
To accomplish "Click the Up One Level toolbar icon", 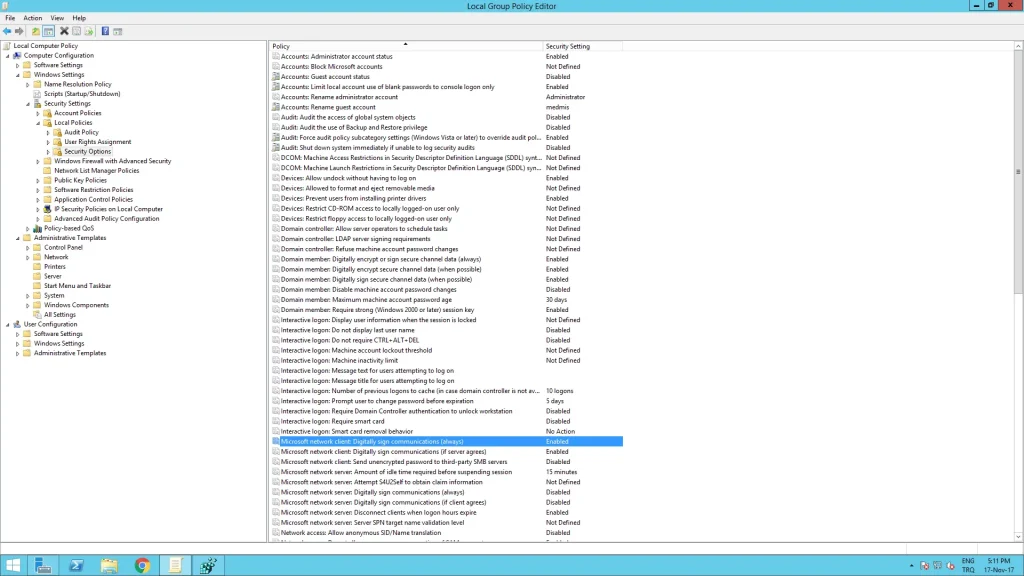I will point(36,31).
